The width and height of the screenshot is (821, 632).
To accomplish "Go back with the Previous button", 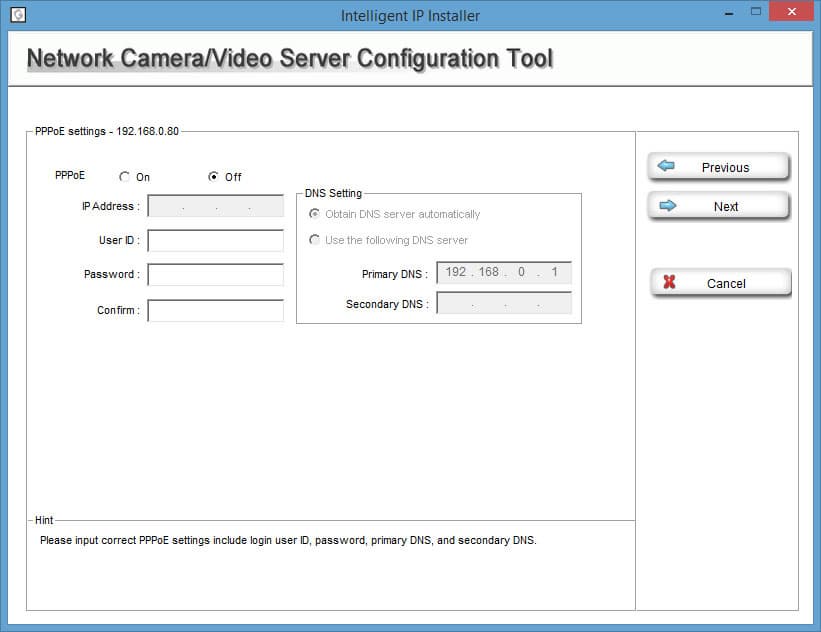I will [718, 167].
